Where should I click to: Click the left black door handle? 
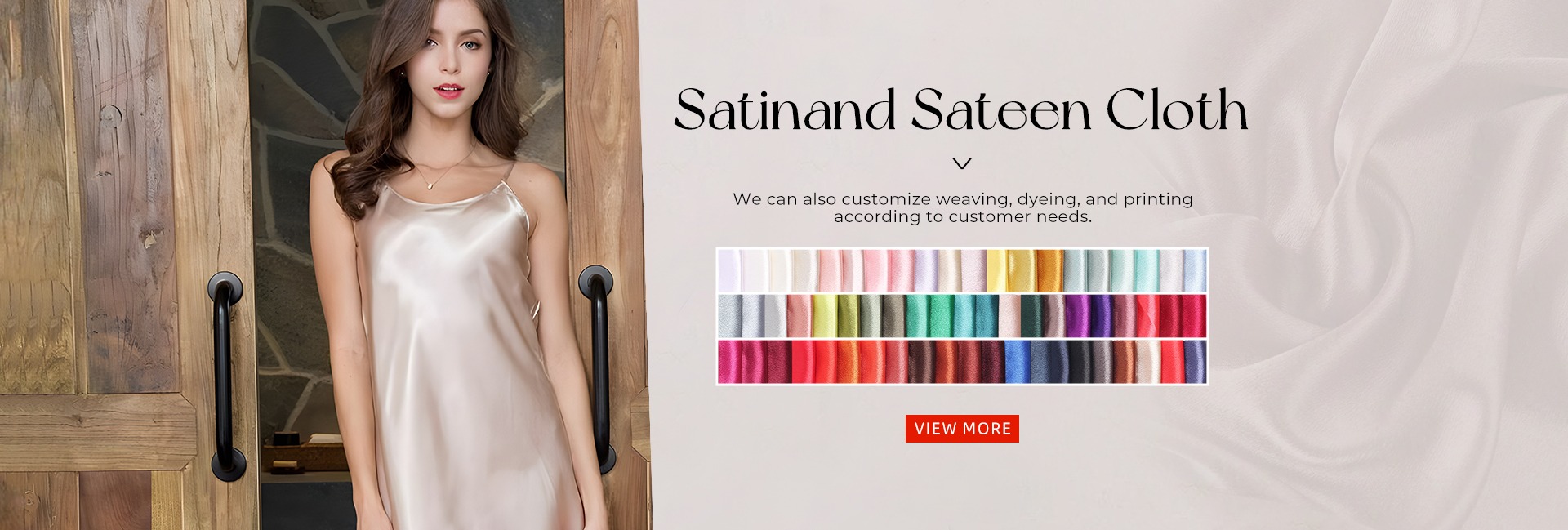click(x=226, y=376)
